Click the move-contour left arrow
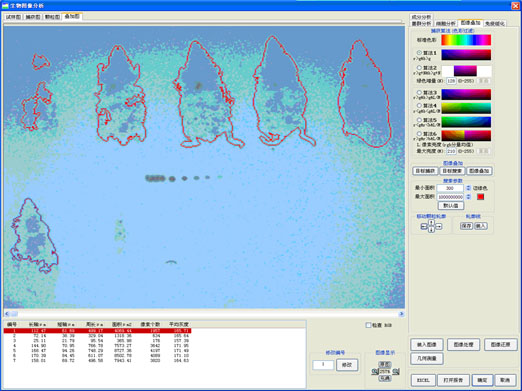 [x=424, y=226]
